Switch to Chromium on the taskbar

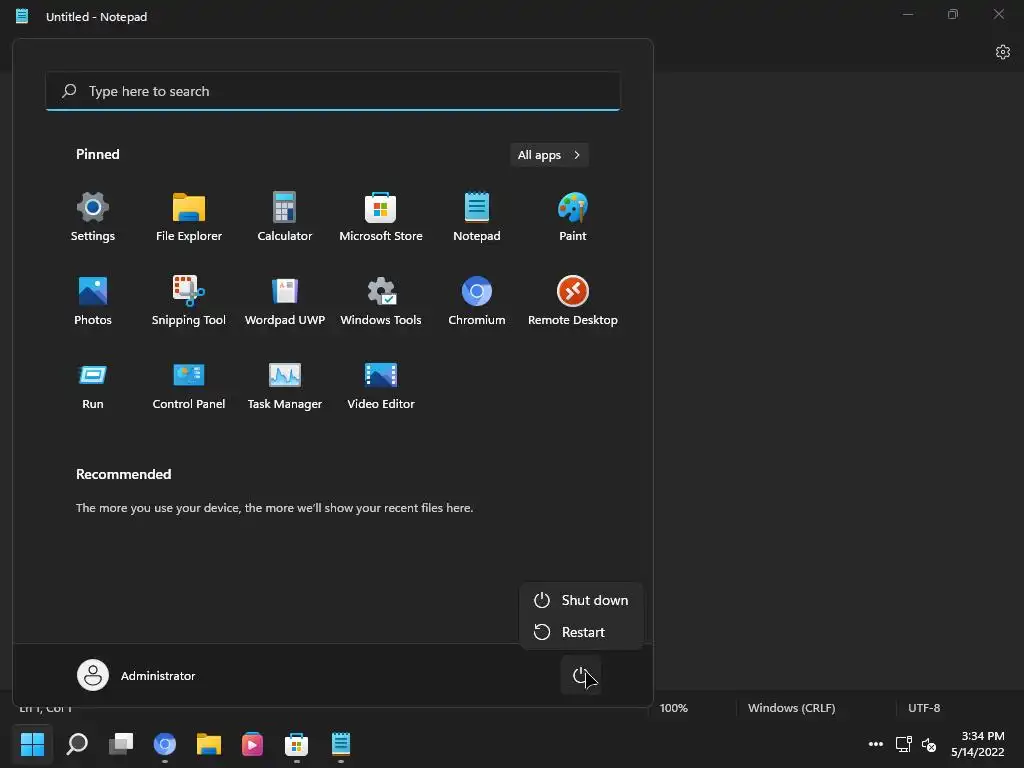[x=165, y=744]
